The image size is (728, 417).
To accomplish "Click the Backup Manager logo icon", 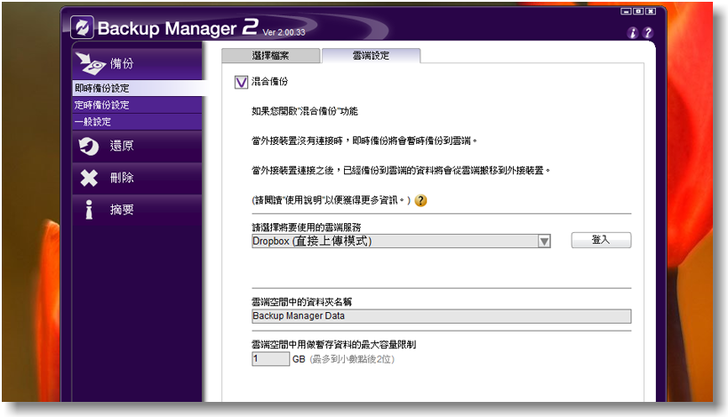I will coord(82,27).
